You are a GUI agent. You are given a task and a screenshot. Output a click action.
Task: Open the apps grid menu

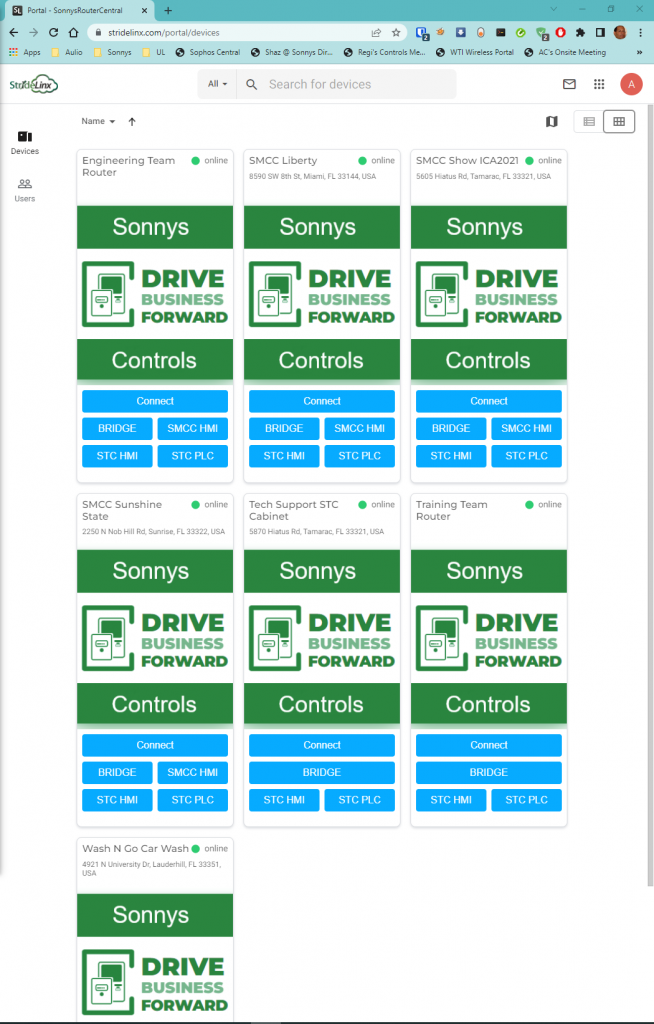599,85
